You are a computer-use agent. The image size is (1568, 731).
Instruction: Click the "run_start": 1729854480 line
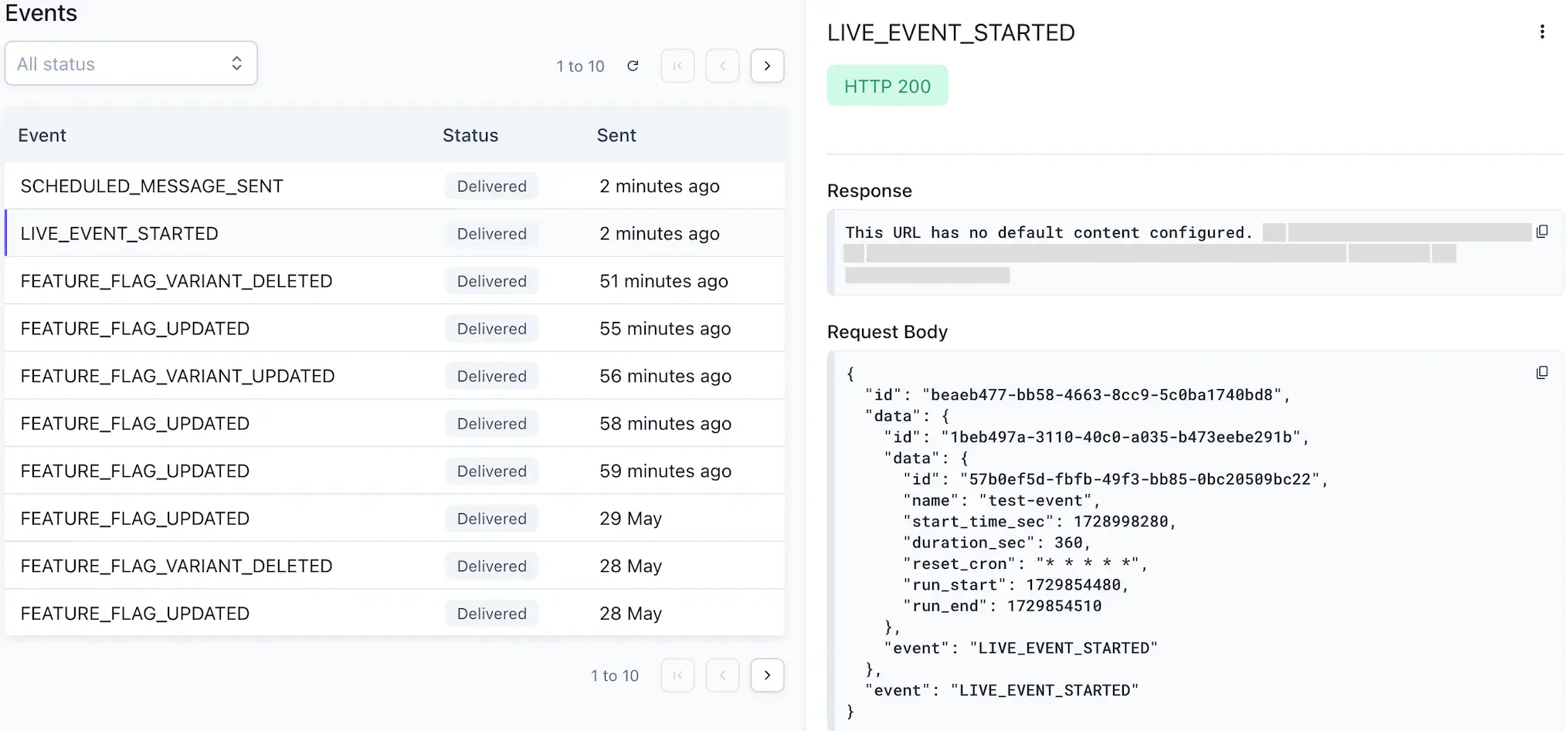(1016, 585)
